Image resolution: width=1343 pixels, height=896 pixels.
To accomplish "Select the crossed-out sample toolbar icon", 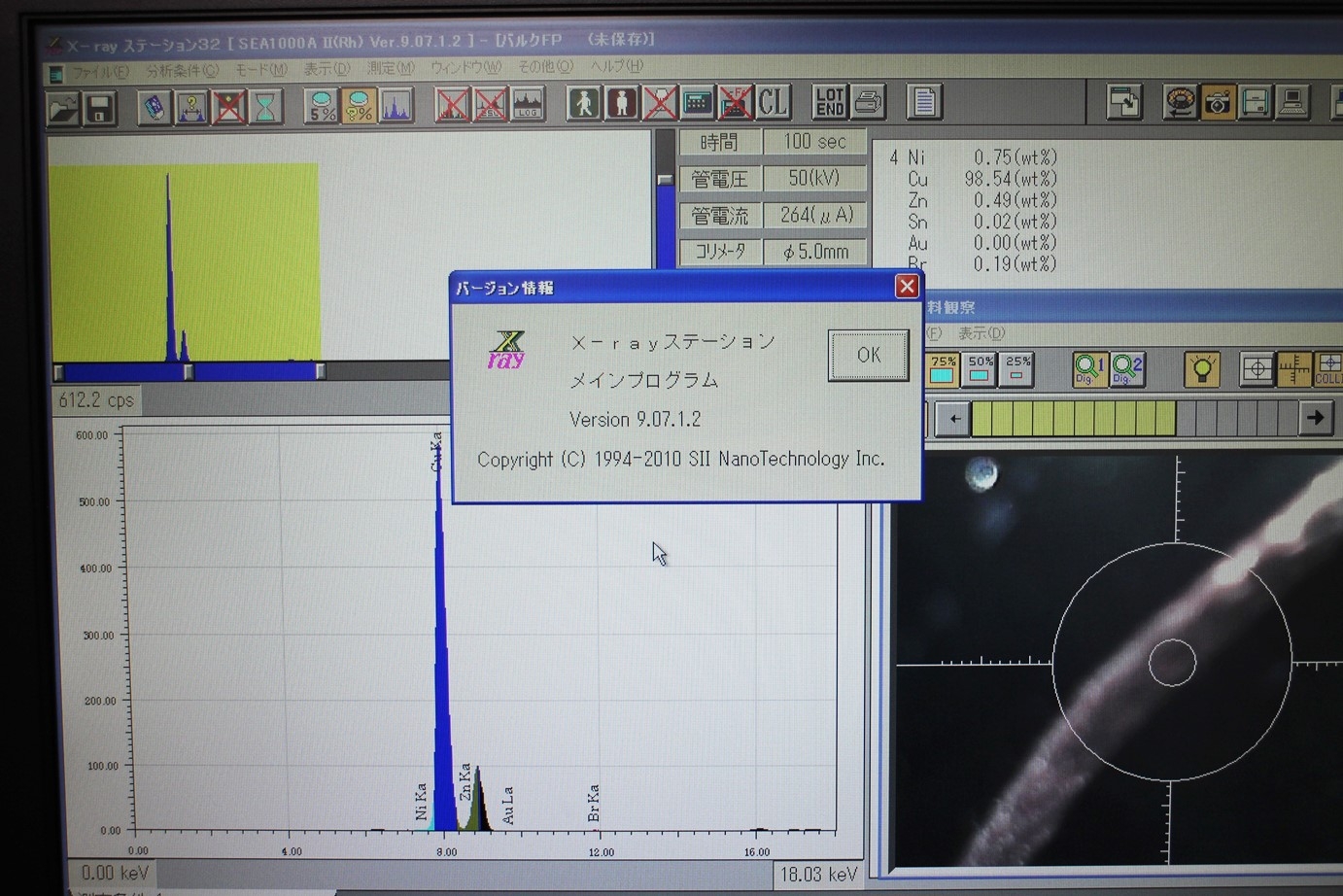I will tap(229, 106).
